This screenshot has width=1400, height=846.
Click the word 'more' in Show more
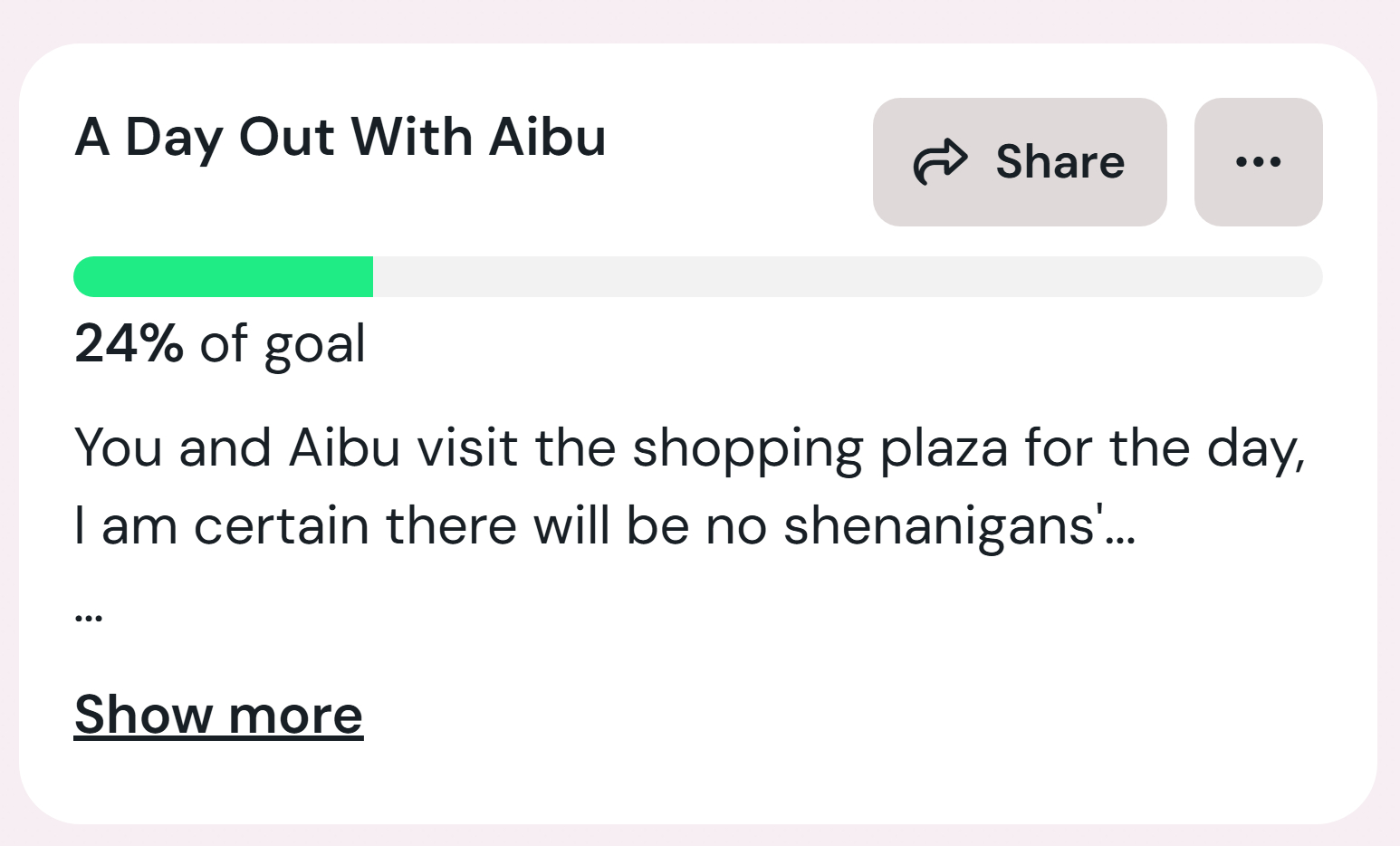click(295, 715)
